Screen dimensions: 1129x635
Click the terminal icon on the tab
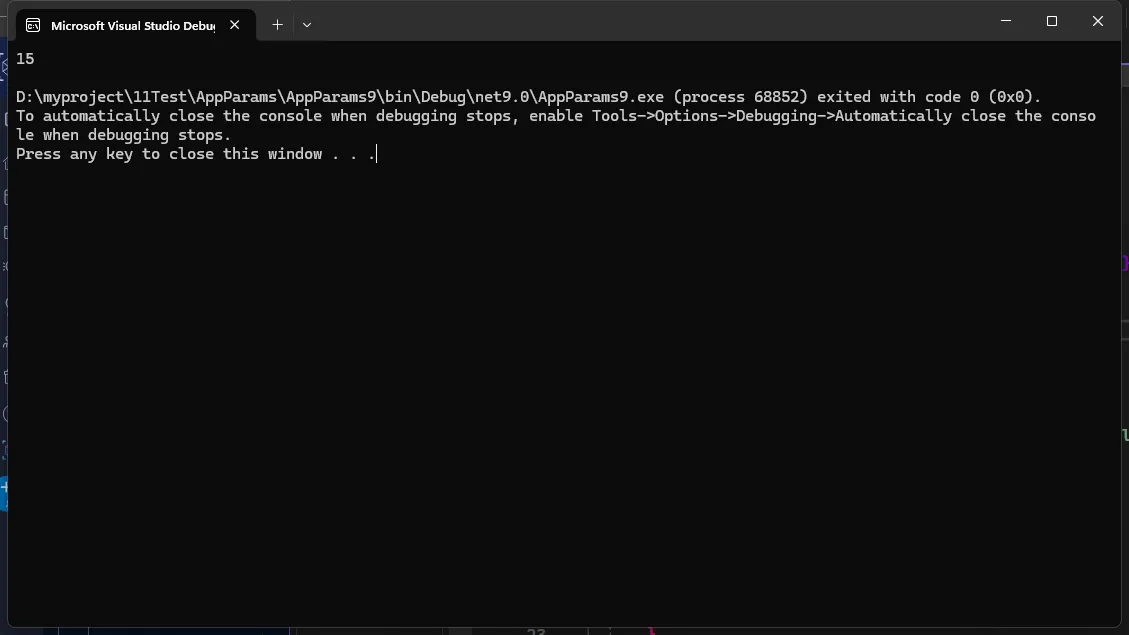33,25
